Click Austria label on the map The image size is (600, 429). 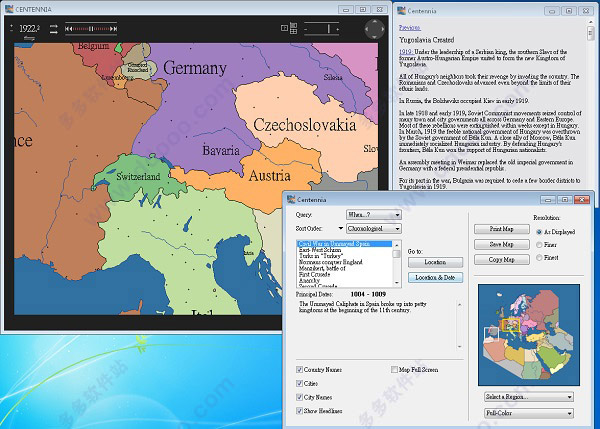(269, 176)
